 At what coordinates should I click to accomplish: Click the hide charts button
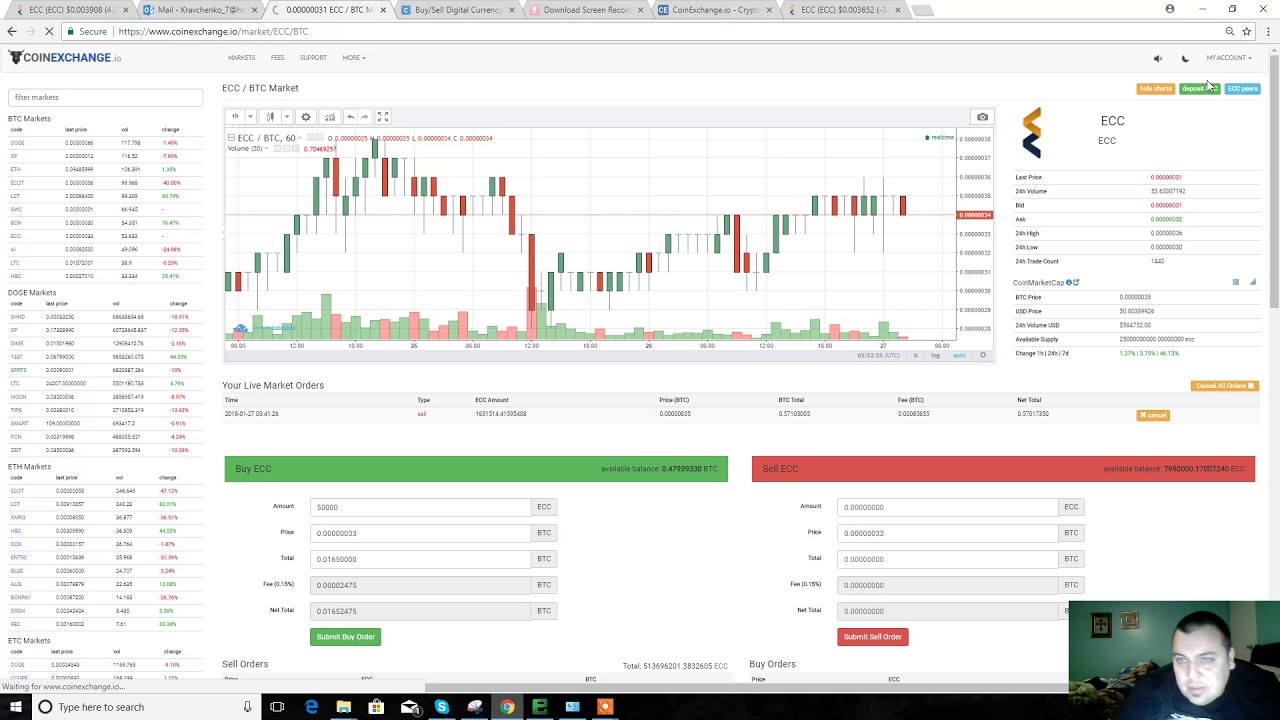1155,88
